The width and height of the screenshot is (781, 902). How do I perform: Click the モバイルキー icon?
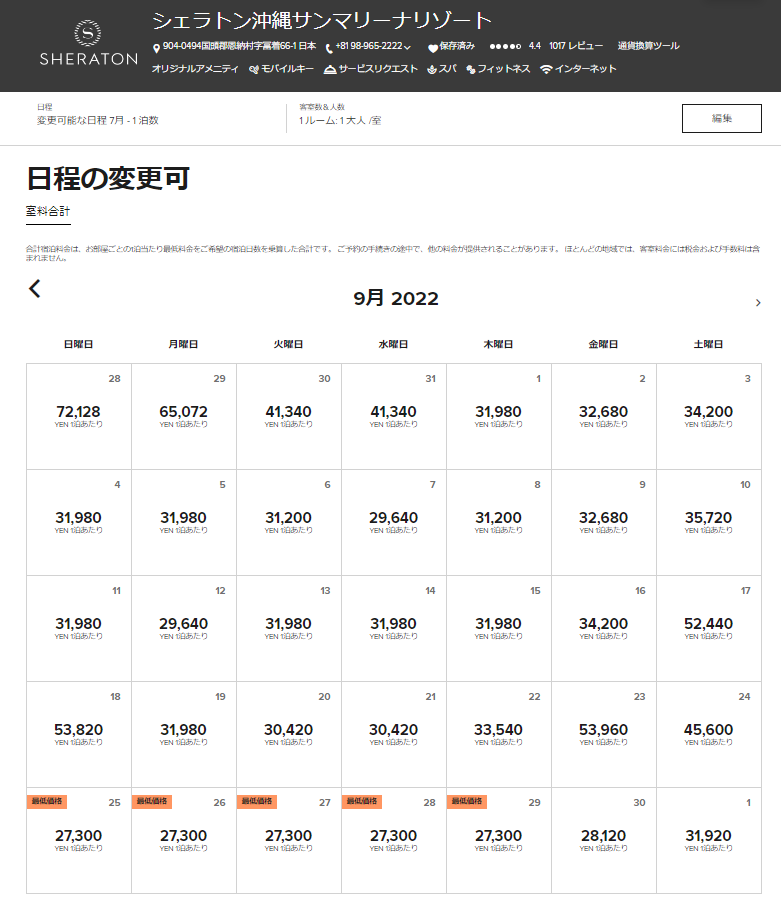click(254, 70)
